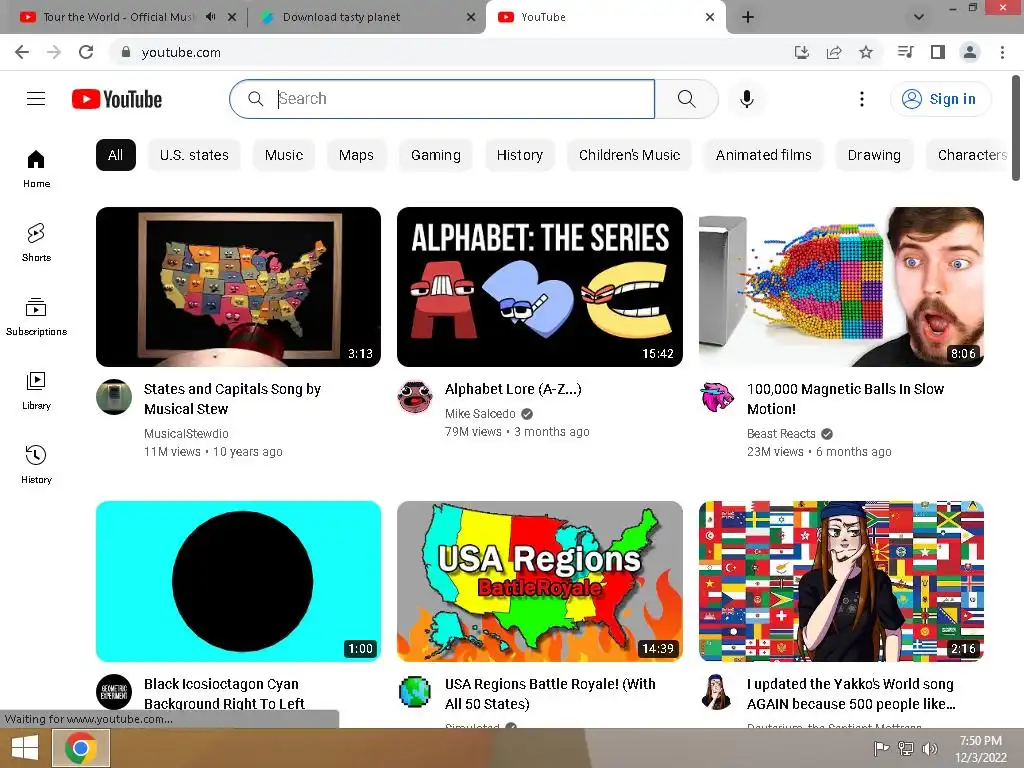The image size is (1024, 768).
Task: Go to Home in sidebar
Action: tap(36, 168)
